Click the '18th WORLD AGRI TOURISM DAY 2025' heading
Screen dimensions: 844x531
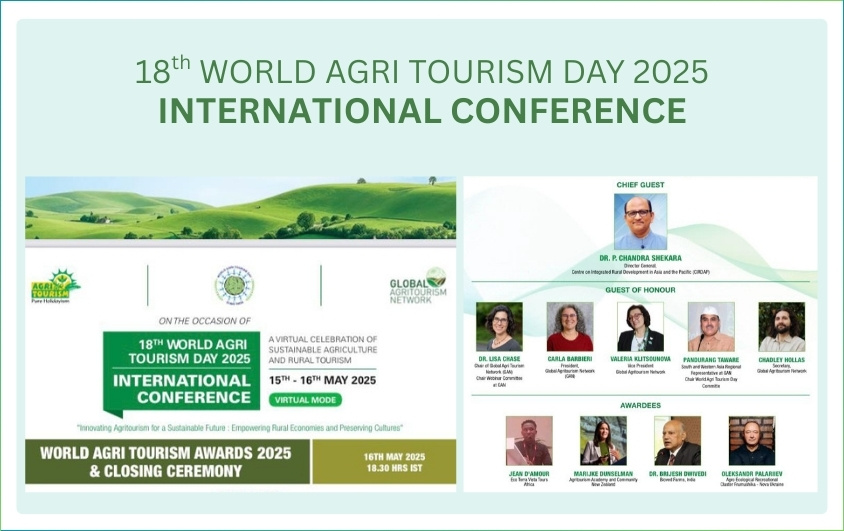pos(421,71)
